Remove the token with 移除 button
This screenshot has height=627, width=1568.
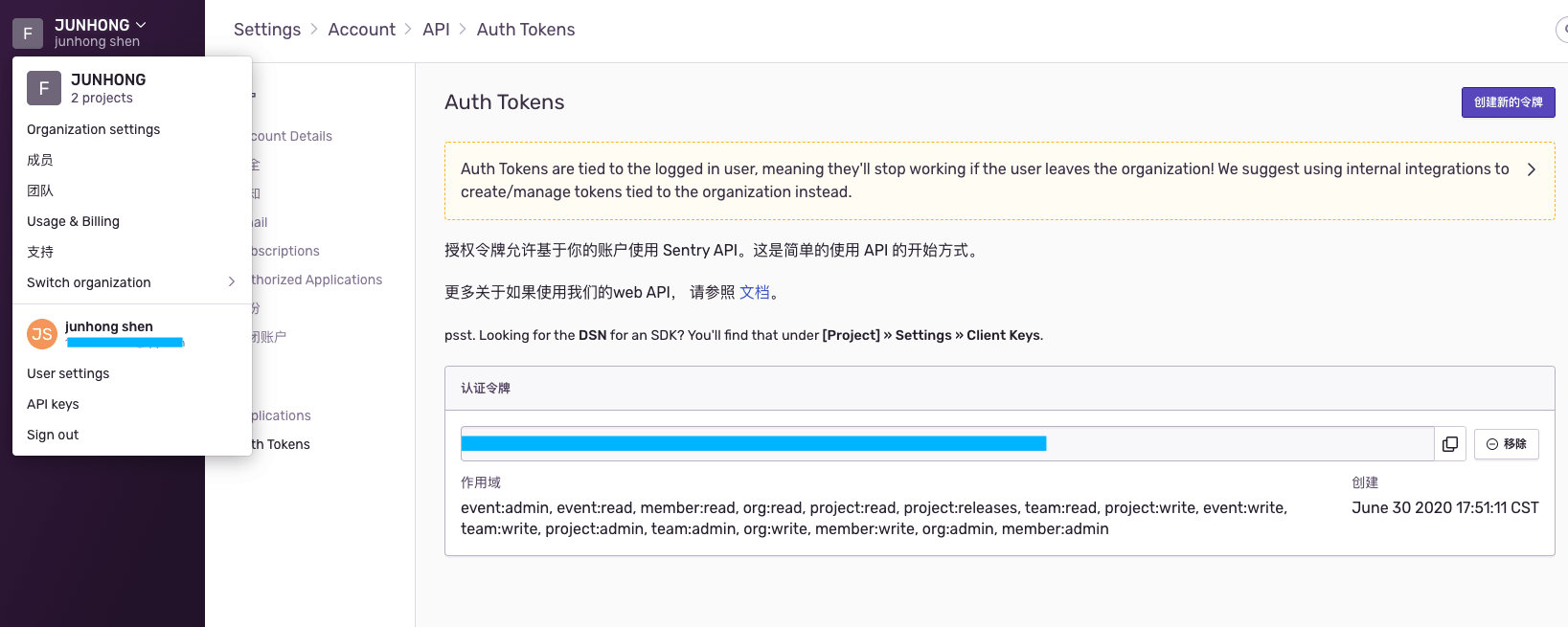(1506, 444)
